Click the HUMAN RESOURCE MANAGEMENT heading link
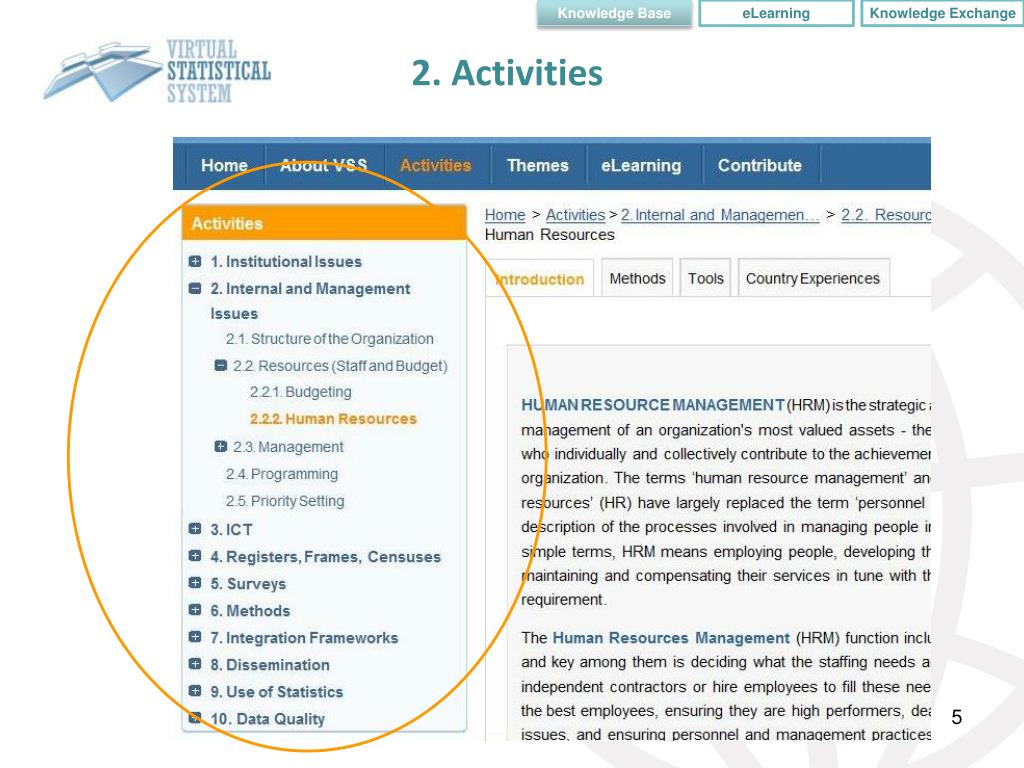 point(652,405)
